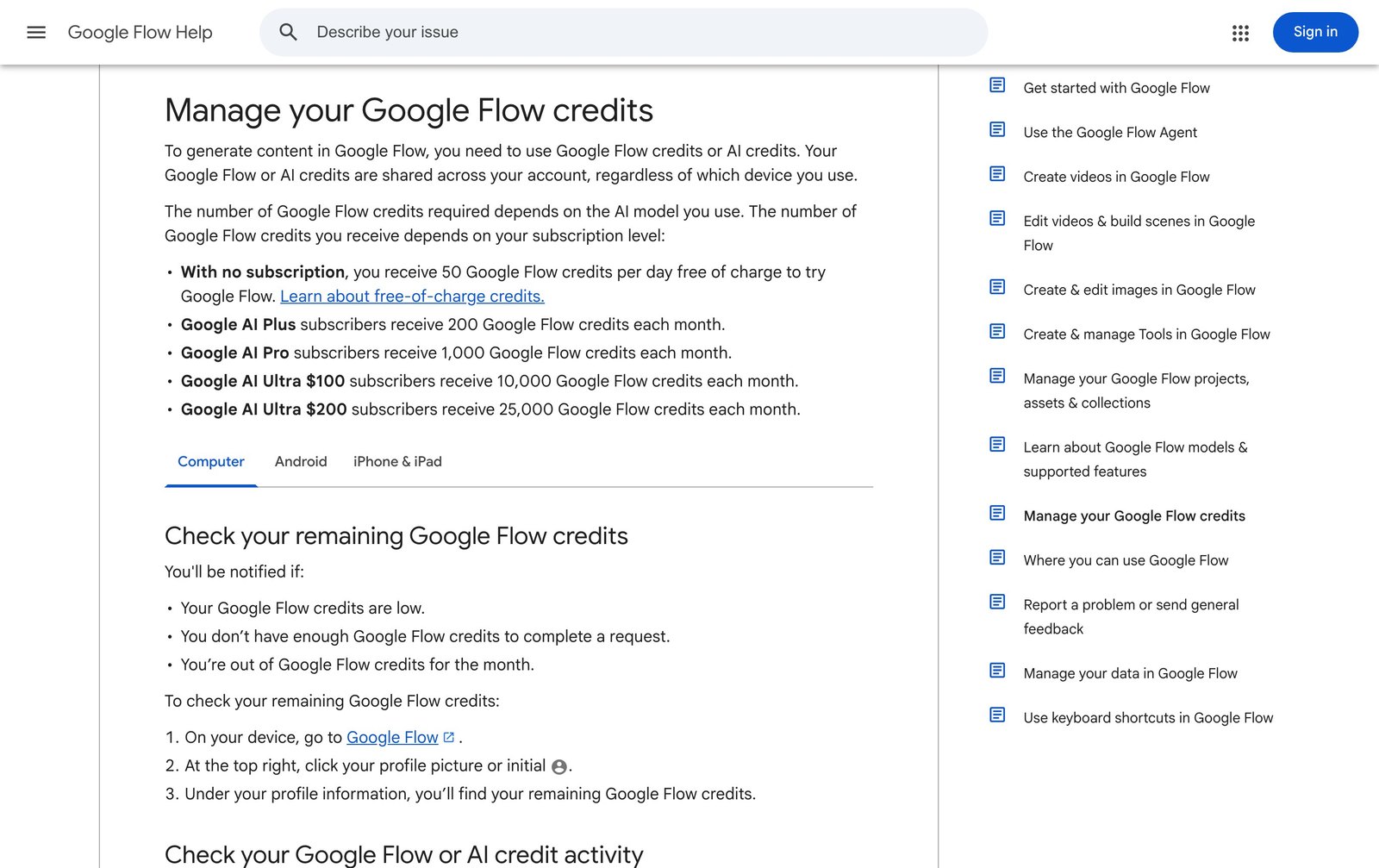Open Create & edit images in Google Flow
The height and width of the screenshot is (868, 1379).
pyautogui.click(x=1139, y=290)
